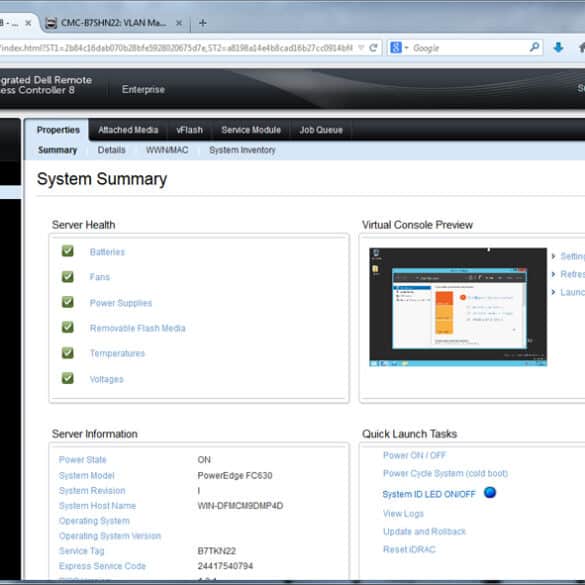This screenshot has height=585, width=585.
Task: Open virtual console Settings link
Action: pos(572,256)
